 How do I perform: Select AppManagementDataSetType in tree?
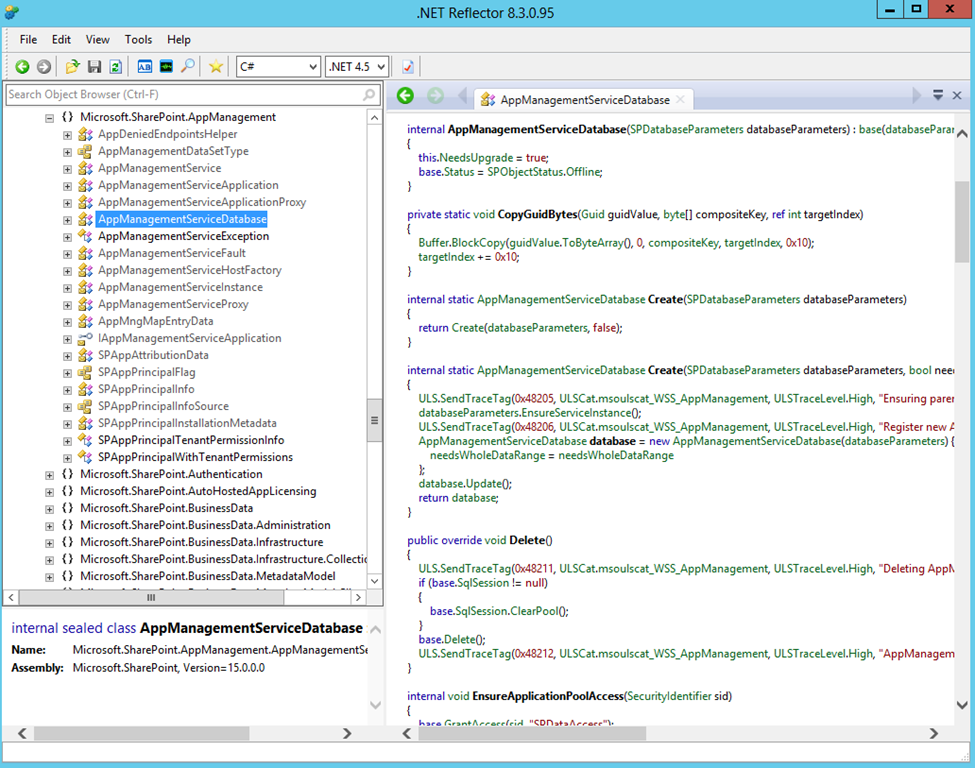[173, 151]
